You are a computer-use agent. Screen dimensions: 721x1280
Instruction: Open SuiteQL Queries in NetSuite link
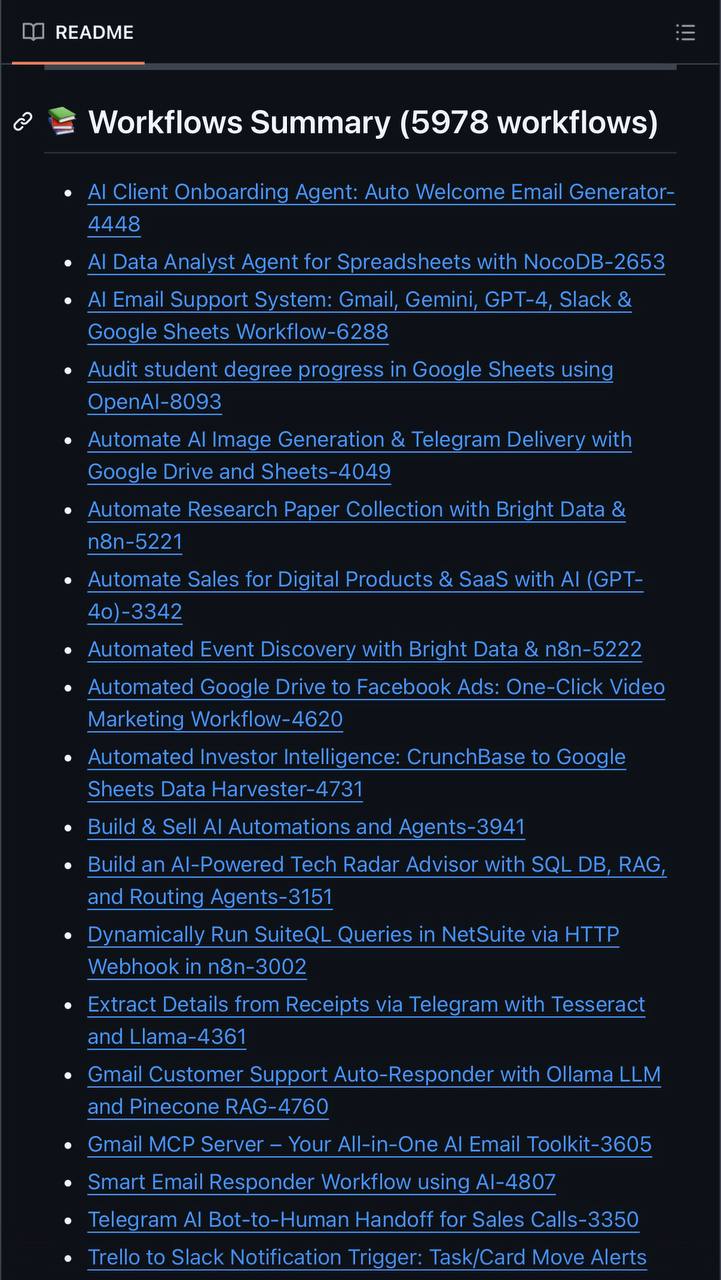[x=353, y=935]
